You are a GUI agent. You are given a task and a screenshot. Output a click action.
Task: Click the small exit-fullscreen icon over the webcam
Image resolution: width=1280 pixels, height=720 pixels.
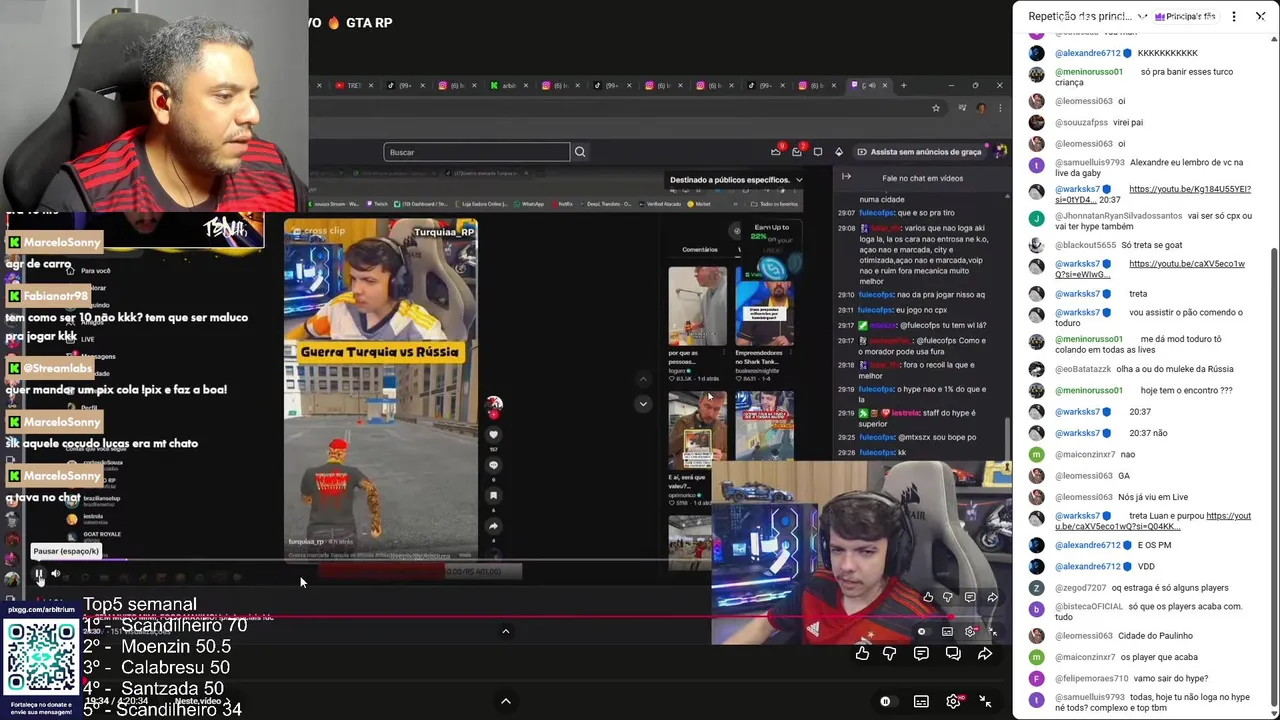(992, 632)
